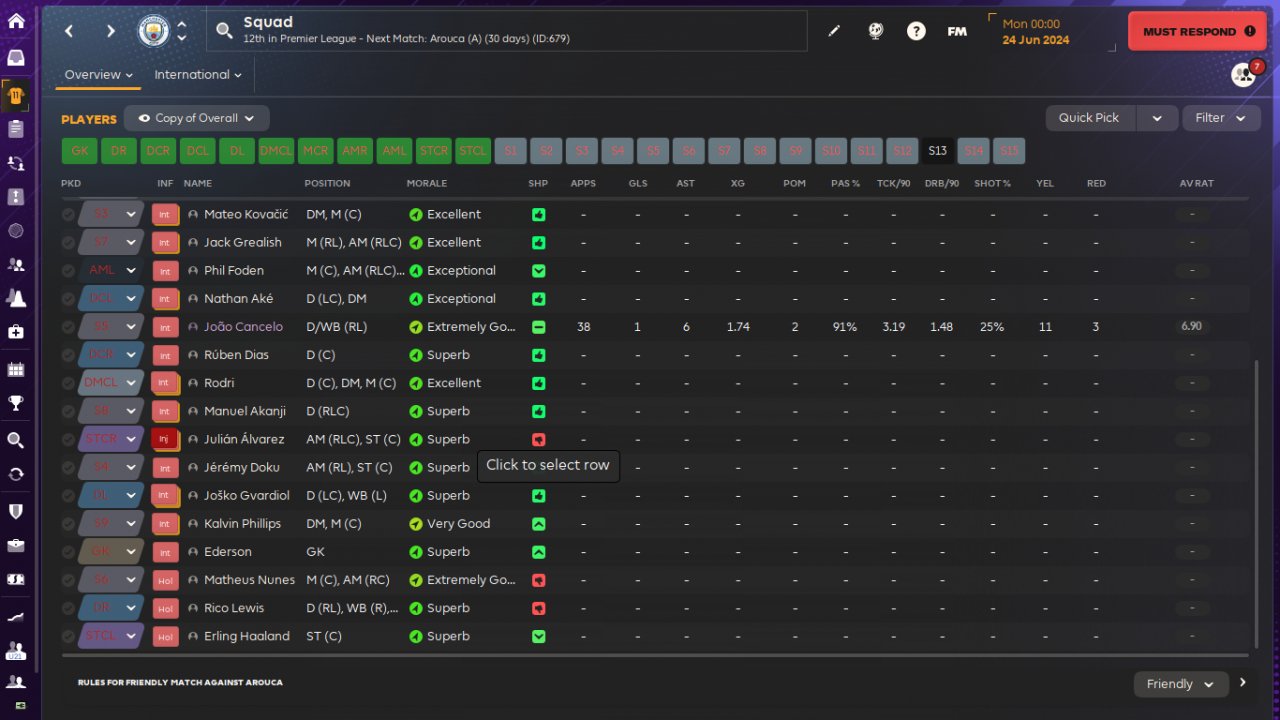Open the Club Info shield icon
The image size is (1280, 720).
pyautogui.click(x=16, y=511)
